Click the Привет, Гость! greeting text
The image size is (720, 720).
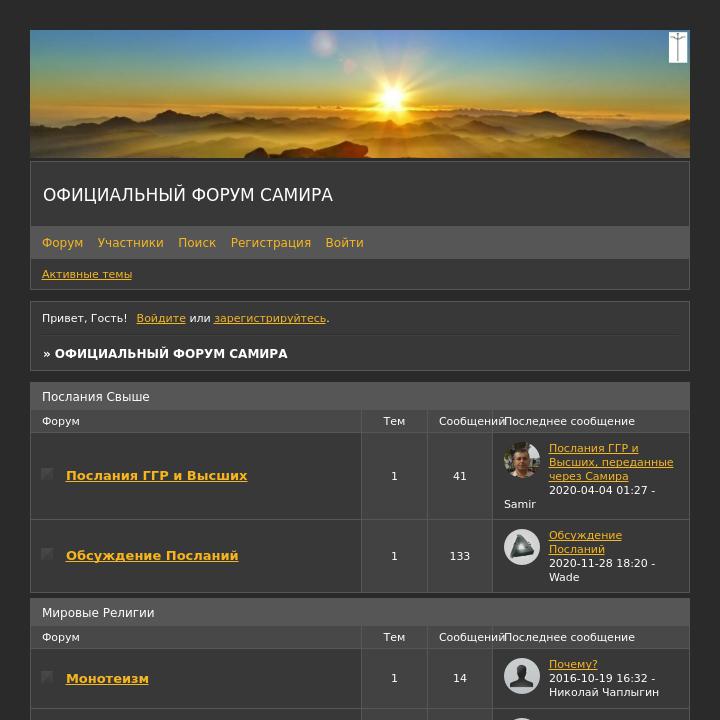tap(84, 318)
